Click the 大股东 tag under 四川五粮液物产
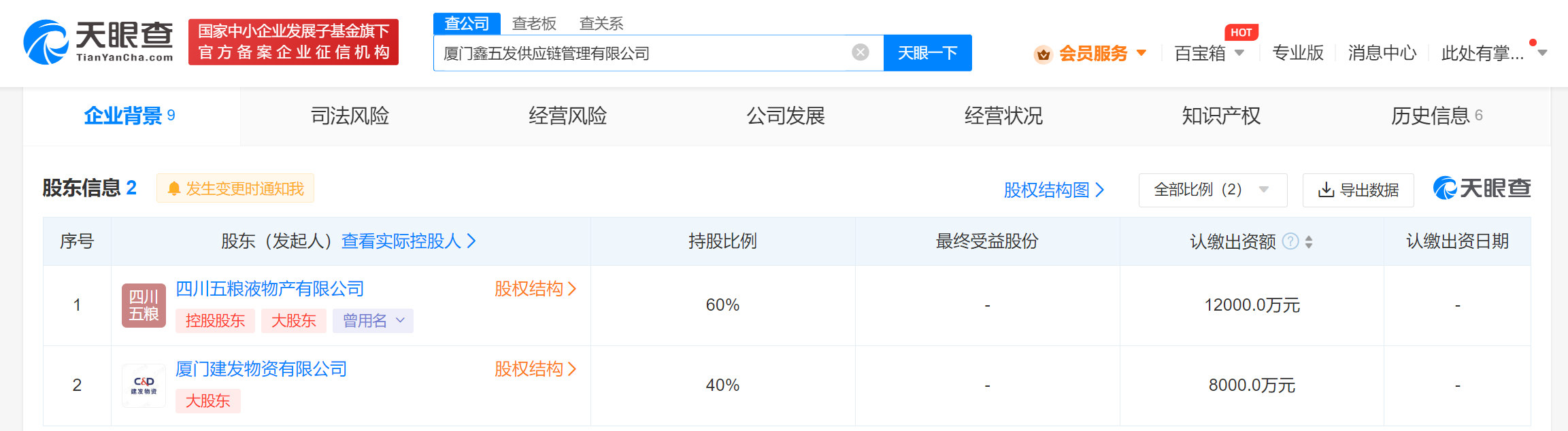This screenshot has width=1568, height=431. 294,321
